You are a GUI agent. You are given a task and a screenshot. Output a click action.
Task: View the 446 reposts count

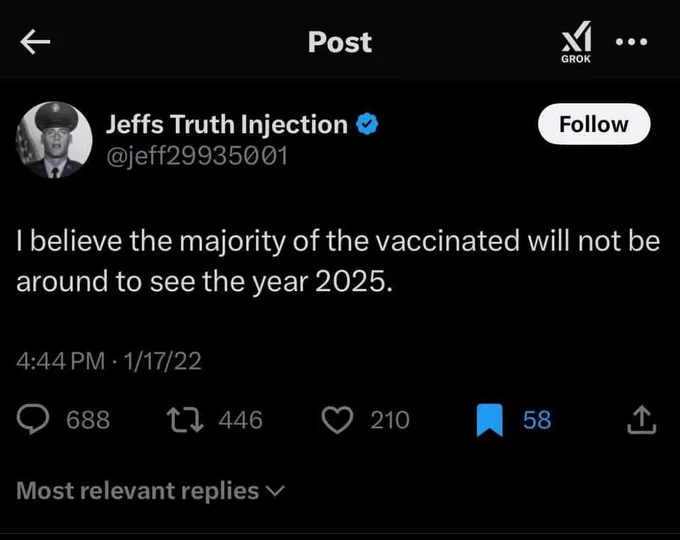[x=241, y=420]
